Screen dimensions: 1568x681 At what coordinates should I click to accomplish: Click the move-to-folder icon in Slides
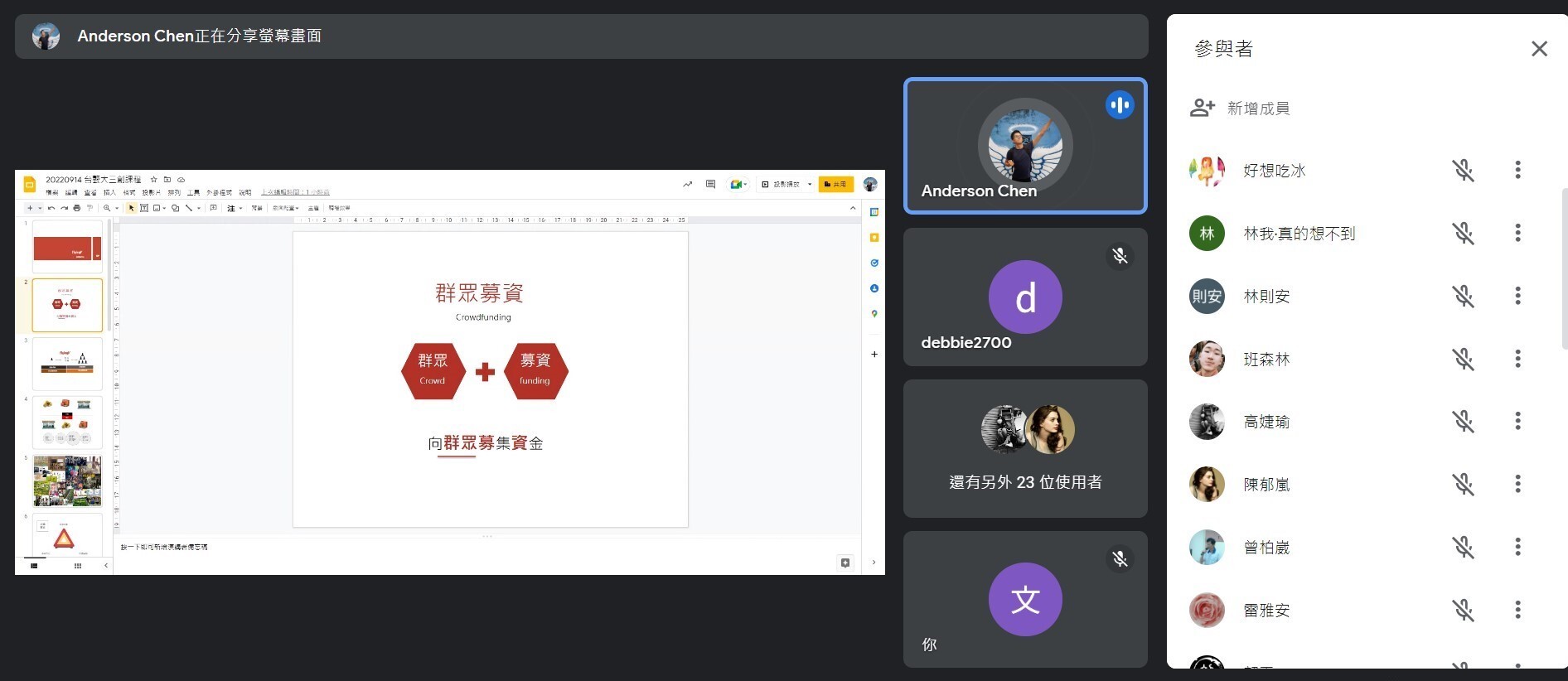tap(167, 180)
